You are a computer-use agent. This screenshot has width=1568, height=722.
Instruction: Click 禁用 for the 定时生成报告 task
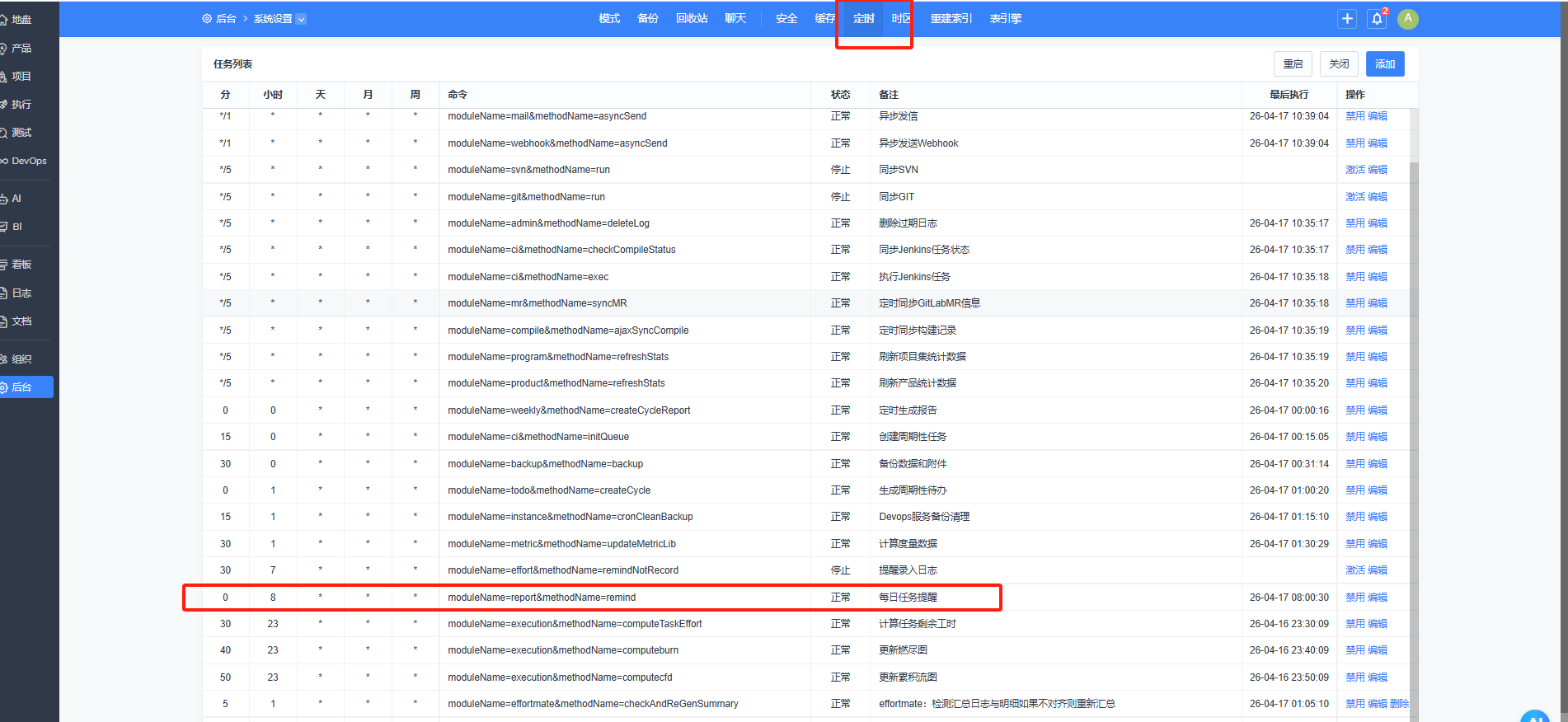click(x=1355, y=410)
